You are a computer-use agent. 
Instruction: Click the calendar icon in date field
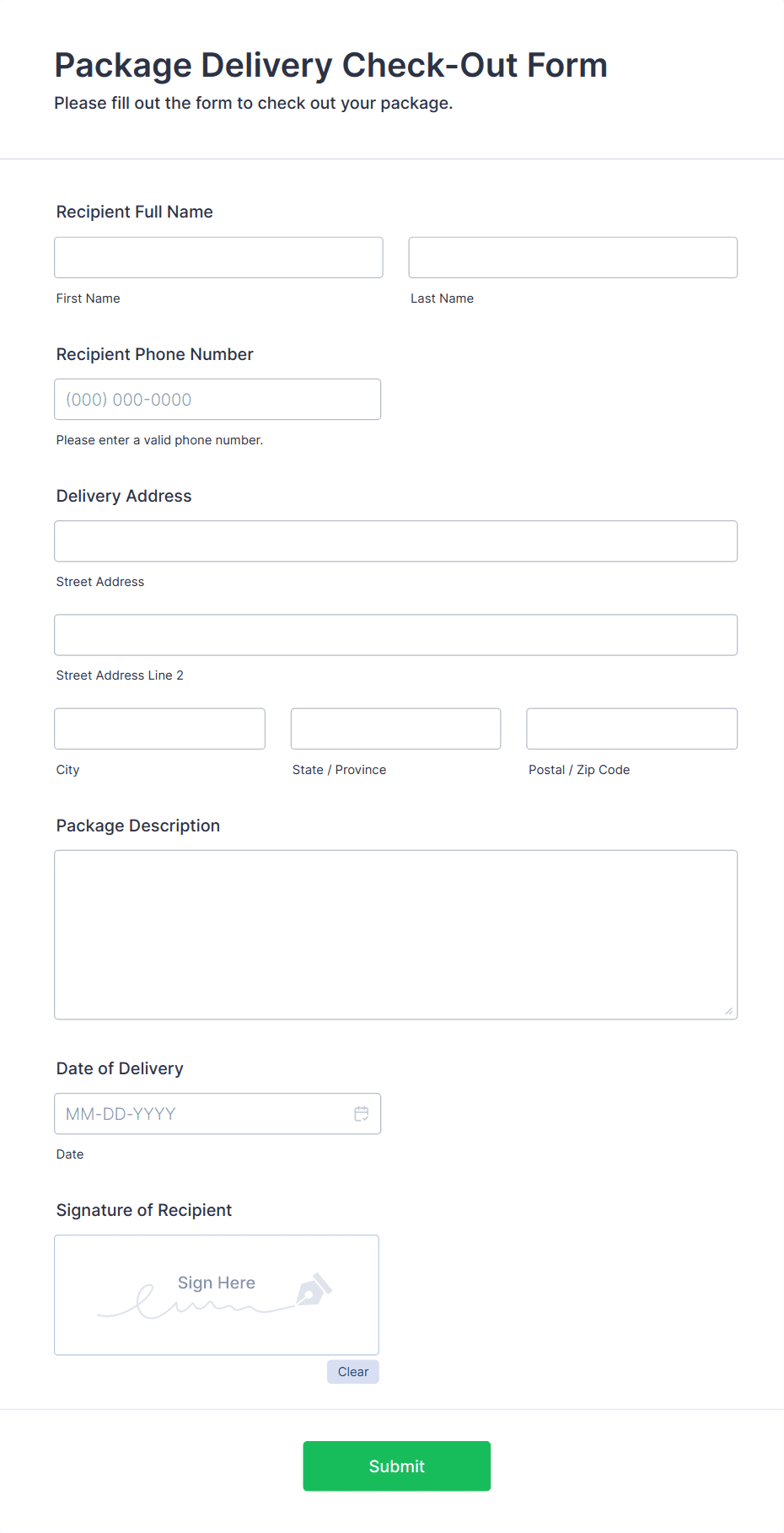[x=362, y=1114]
